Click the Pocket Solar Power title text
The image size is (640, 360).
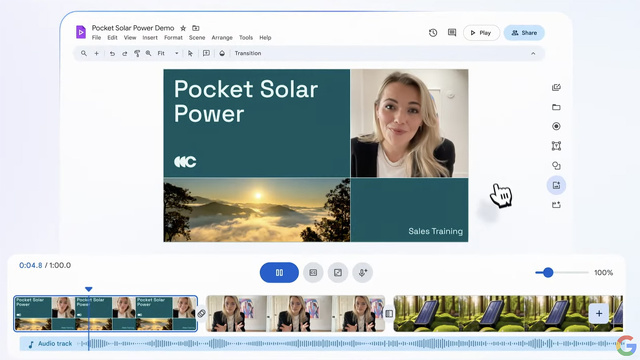point(246,101)
